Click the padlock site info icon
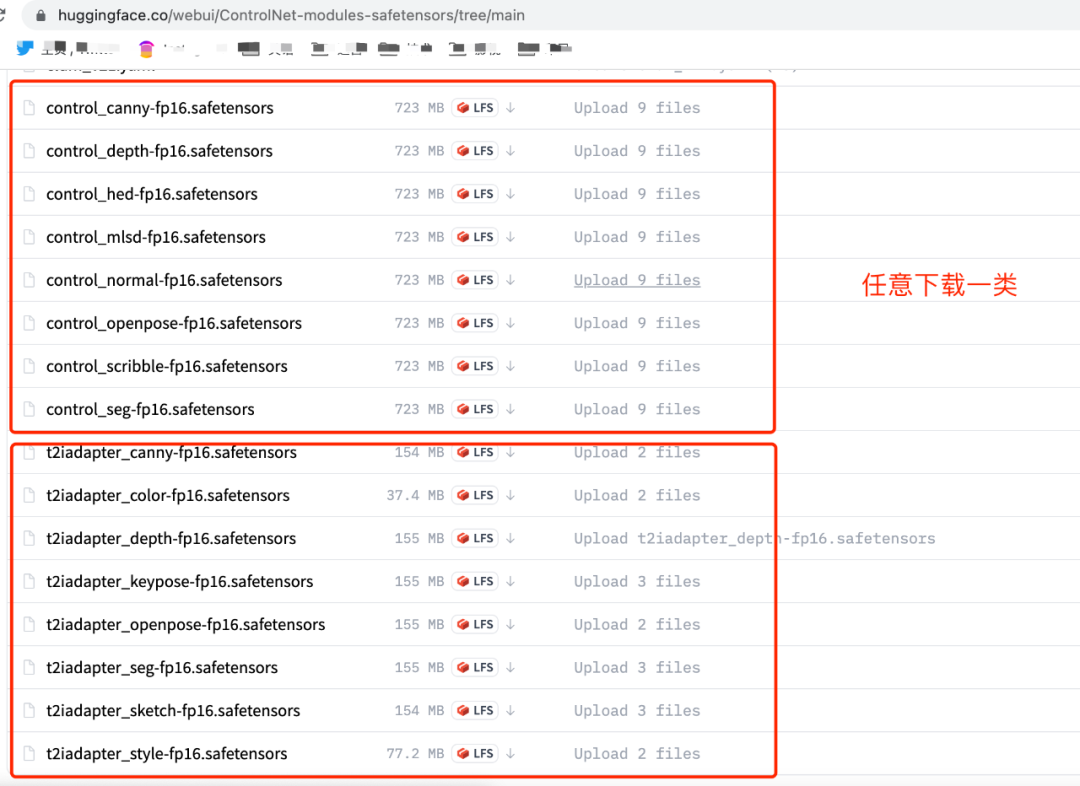 coord(41,15)
